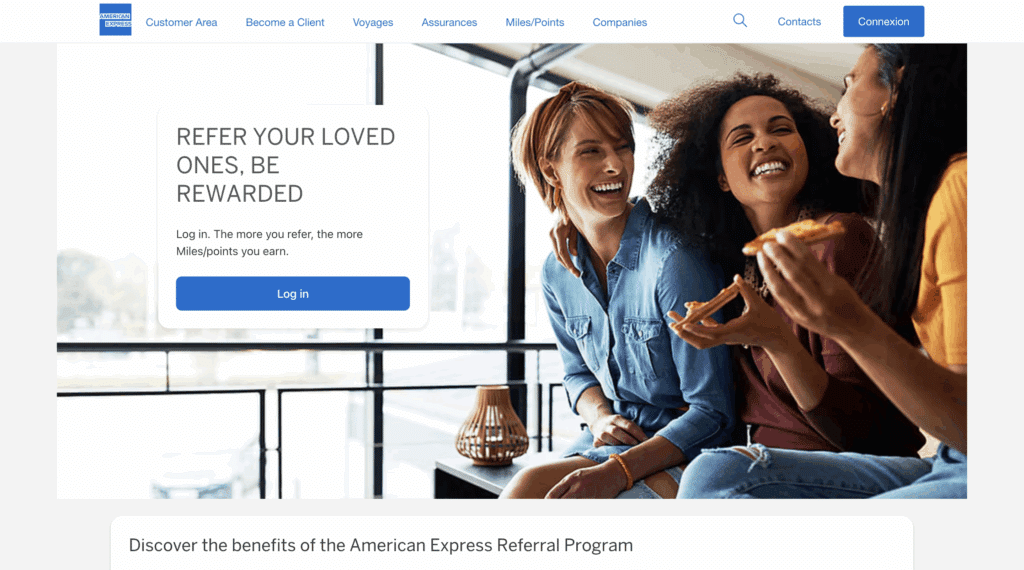Go to Become a Client
The width and height of the screenshot is (1024, 570).
285,22
